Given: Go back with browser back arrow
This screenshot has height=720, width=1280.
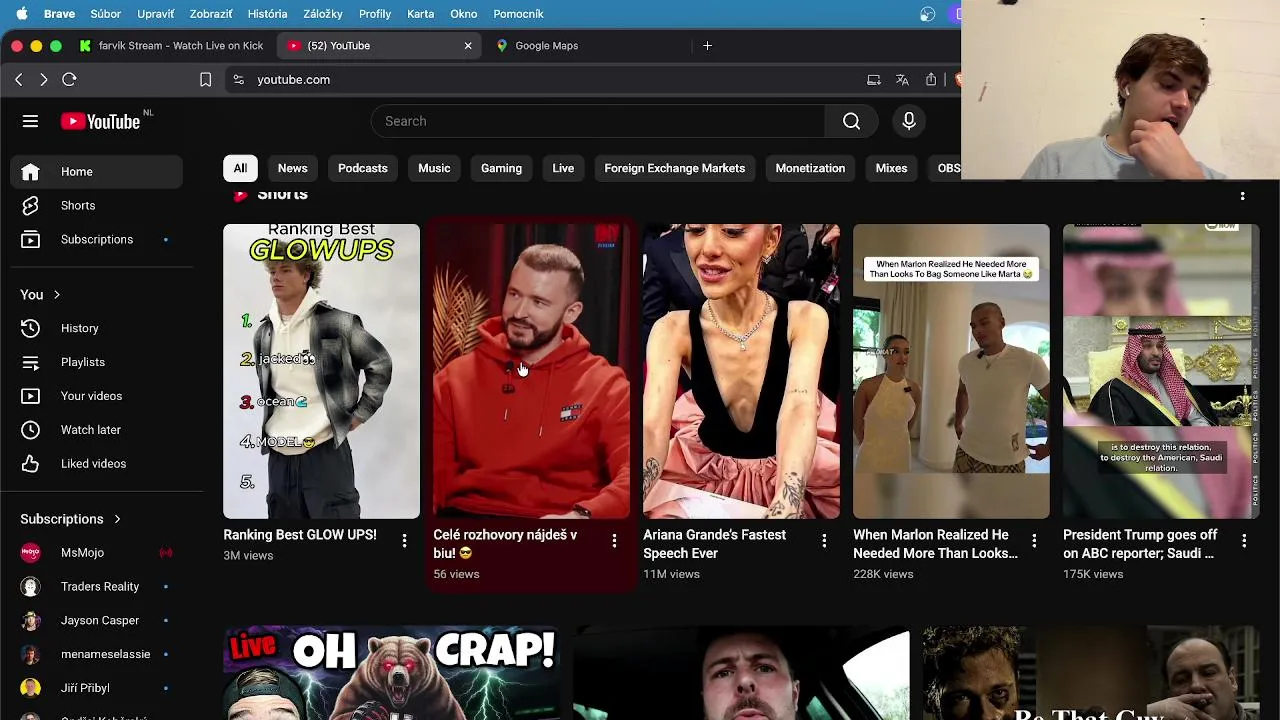Looking at the screenshot, I should pos(18,79).
